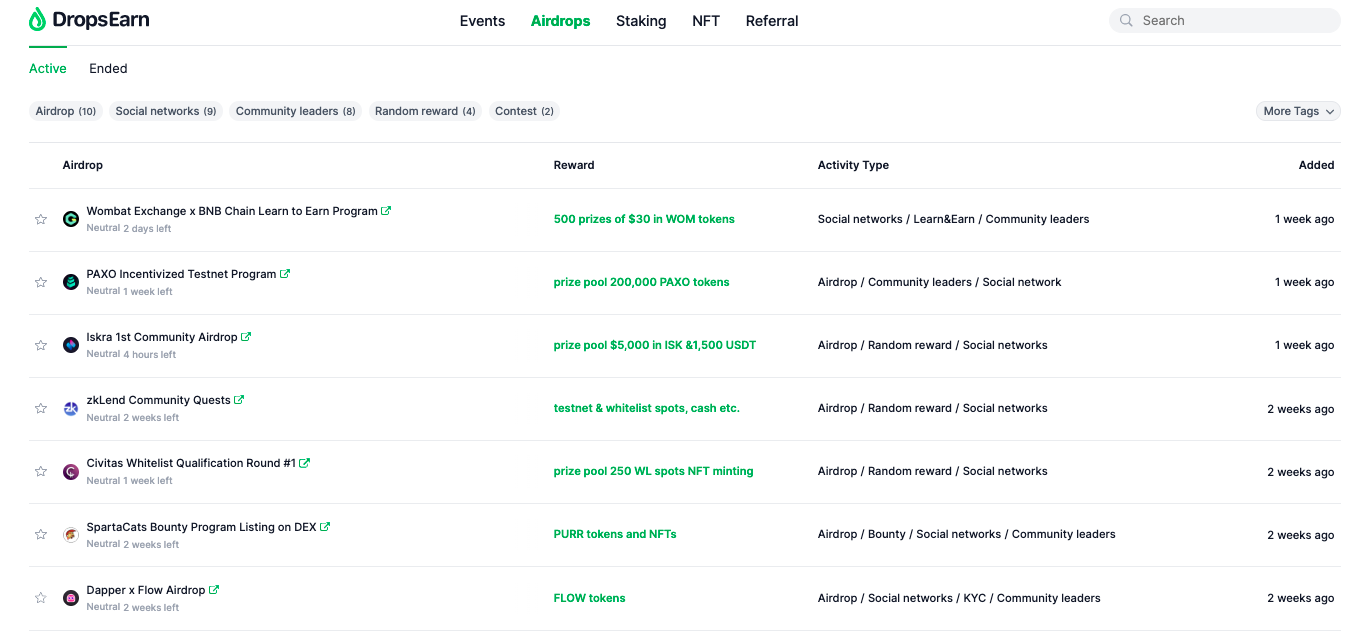Click reward 'prize pool 200,000 PAXO tokens'
1362x631 pixels.
pos(642,282)
